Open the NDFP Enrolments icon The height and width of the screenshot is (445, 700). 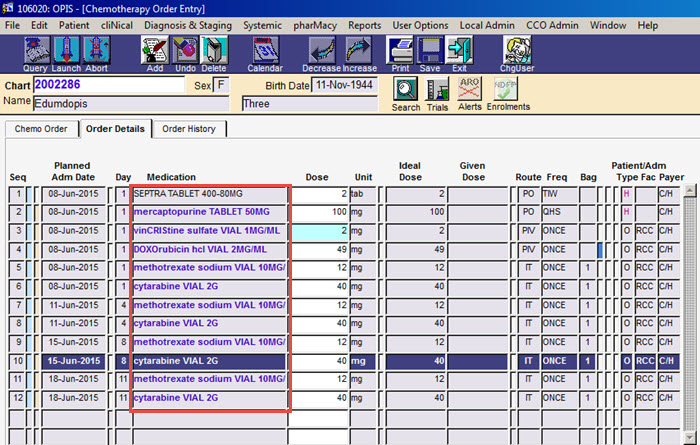(x=506, y=88)
